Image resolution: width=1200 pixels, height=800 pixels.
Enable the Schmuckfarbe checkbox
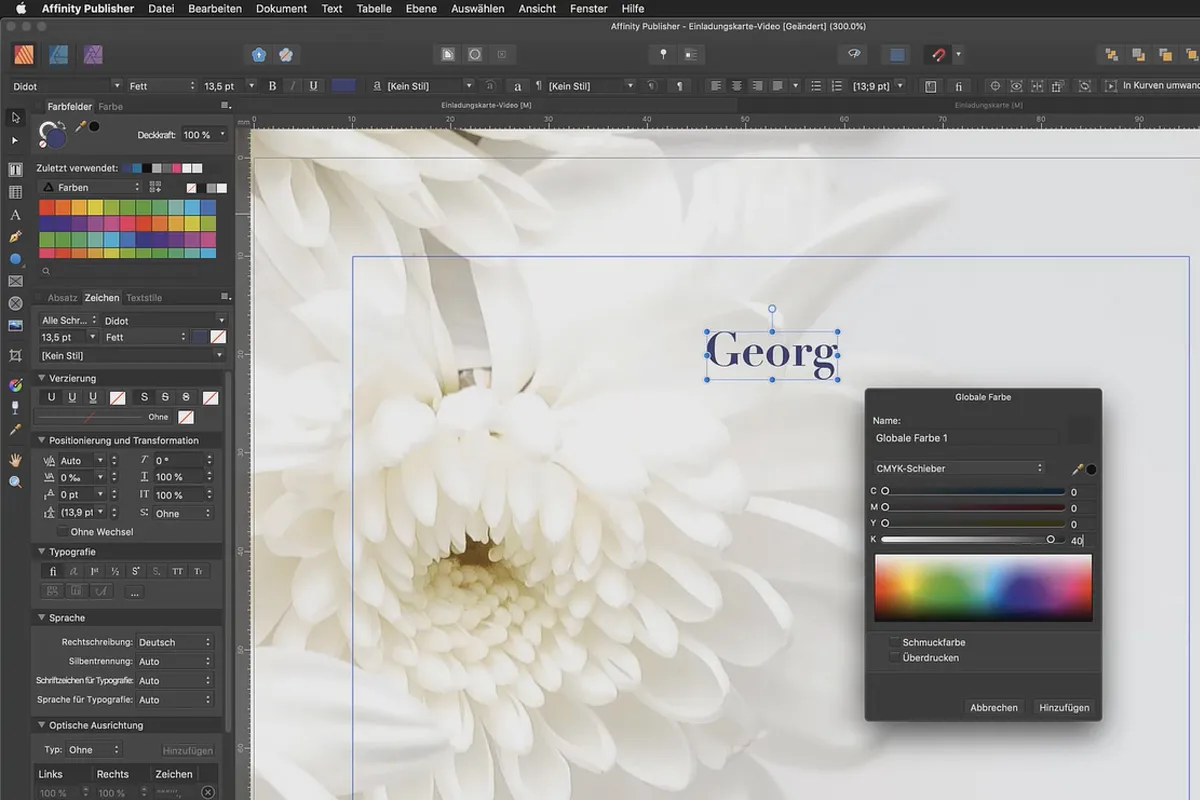(x=894, y=642)
